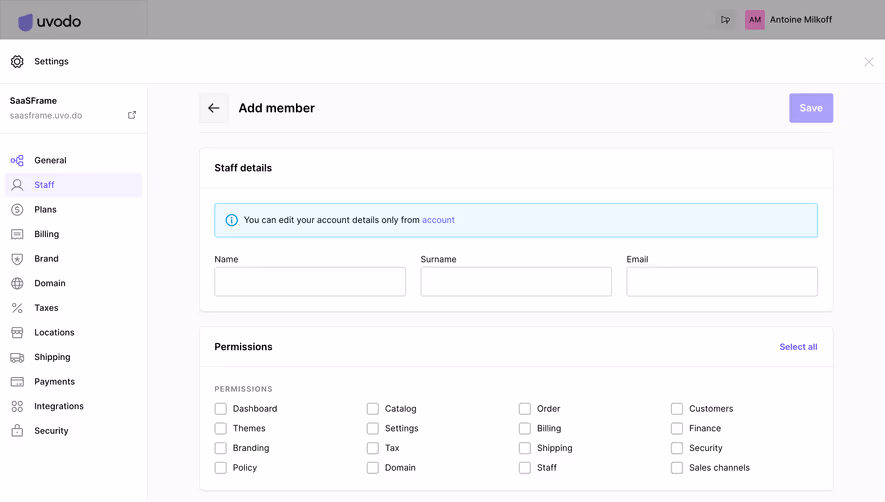Screen dimensions: 885x502
Task: Click the General sidebar icon
Action: click(17, 160)
